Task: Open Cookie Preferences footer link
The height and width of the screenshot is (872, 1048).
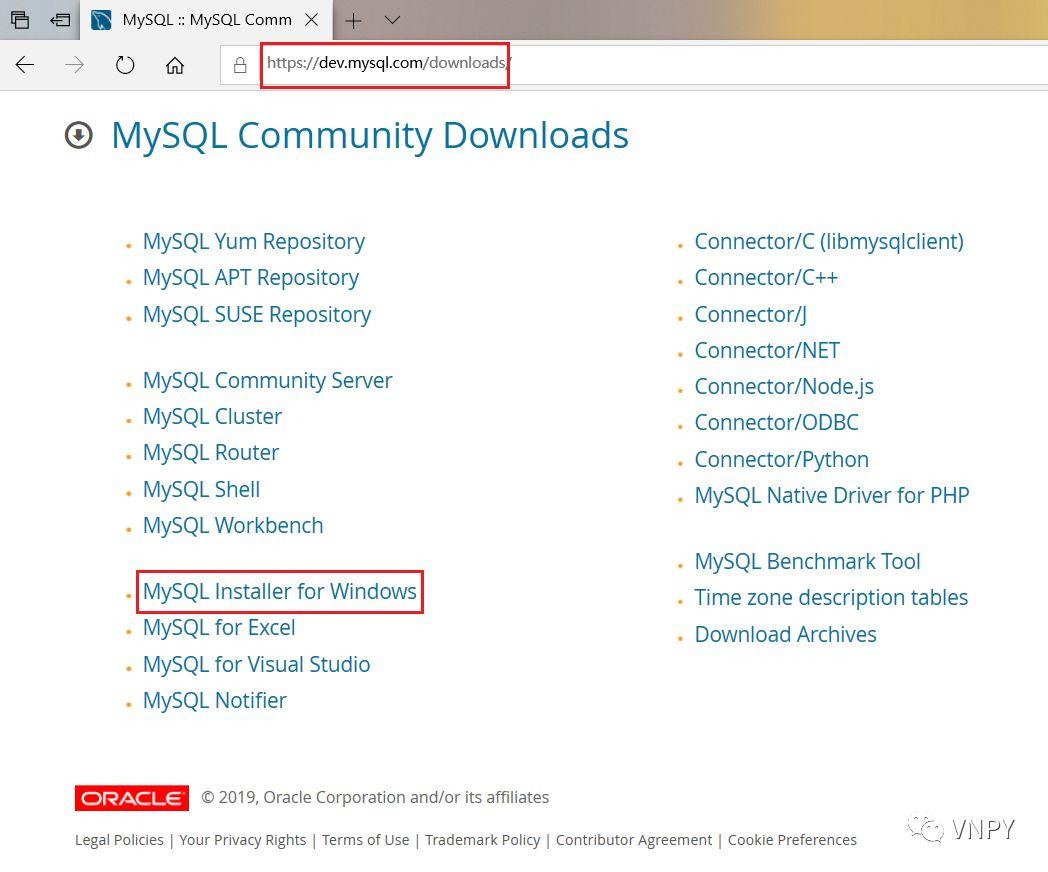Action: pos(792,840)
